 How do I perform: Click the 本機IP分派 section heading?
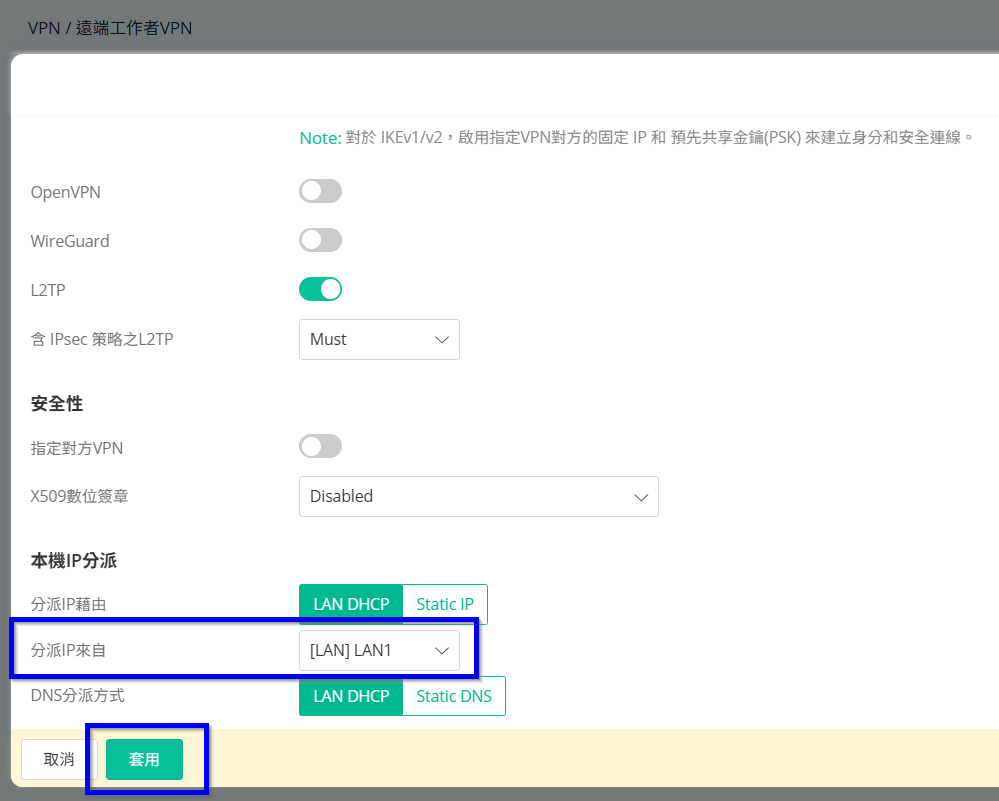click(x=74, y=561)
